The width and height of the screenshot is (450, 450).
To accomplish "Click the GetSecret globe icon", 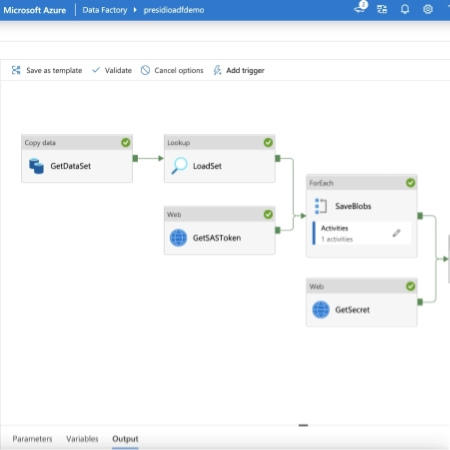I will tap(321, 310).
